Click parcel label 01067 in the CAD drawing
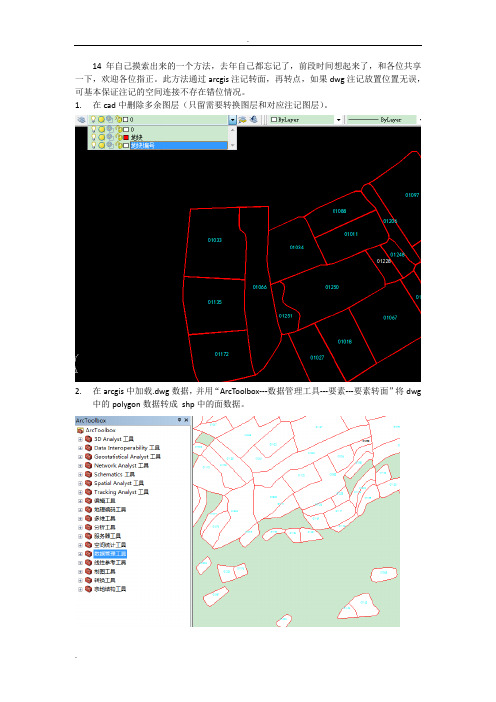The height and width of the screenshot is (702, 496). [x=390, y=318]
